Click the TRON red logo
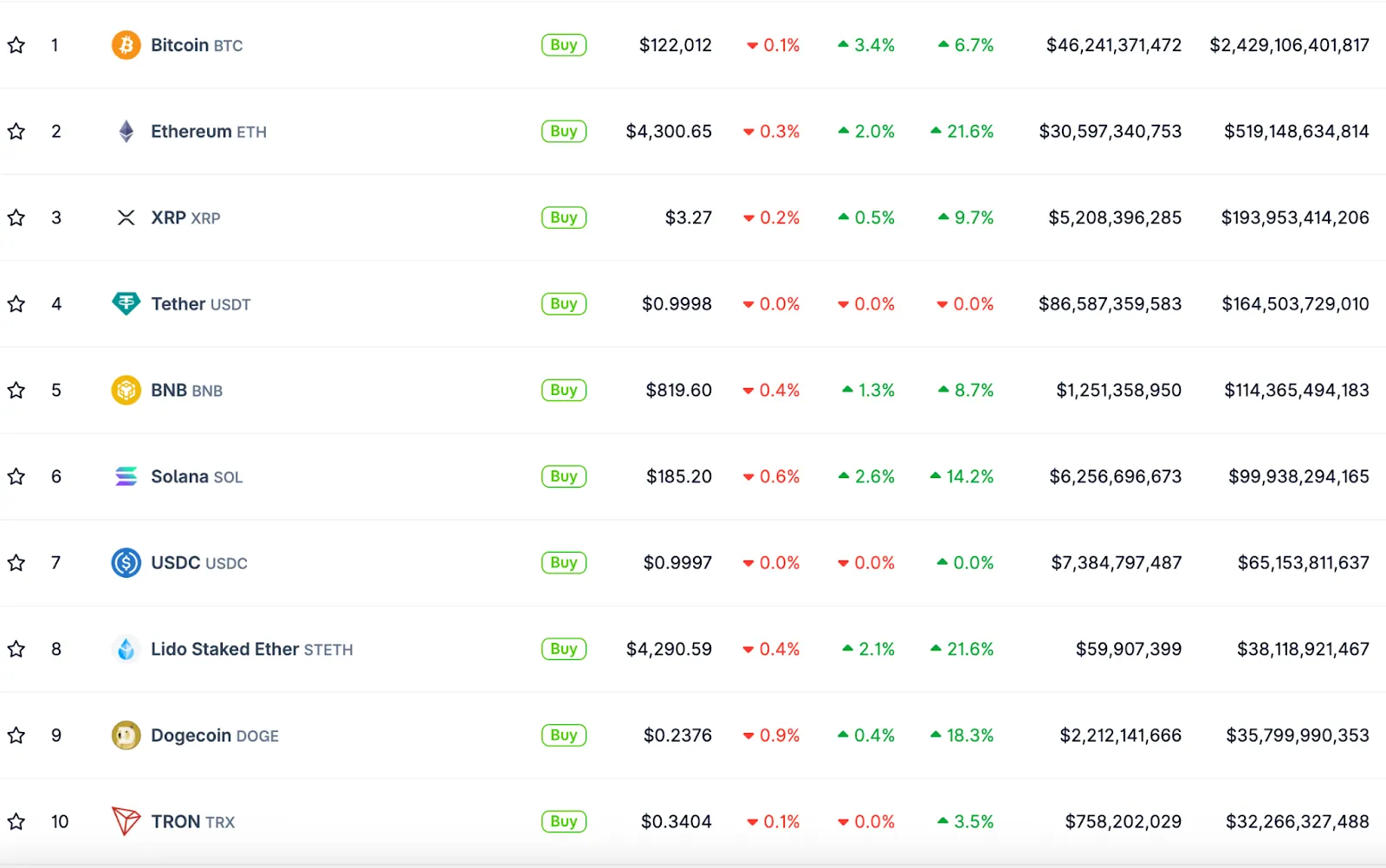This screenshot has height=868, width=1386. [126, 821]
